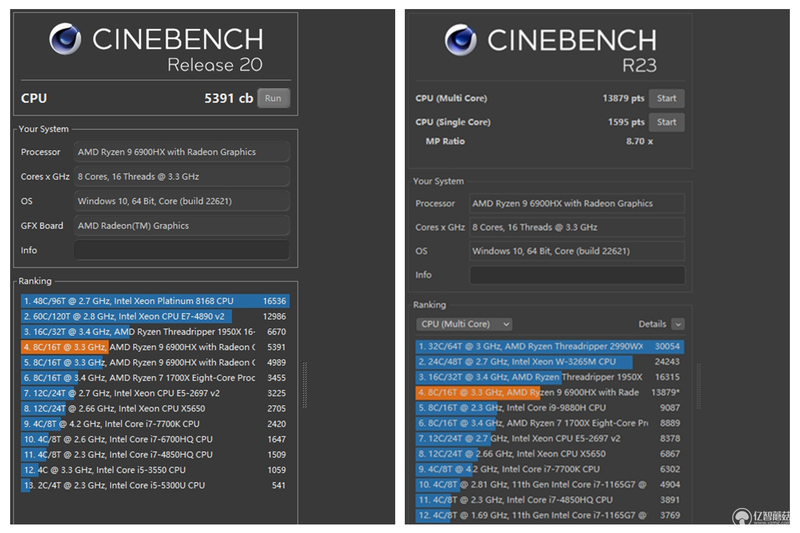Select R23 ranking row Core i9-9880H 9087
The height and width of the screenshot is (533, 800).
(549, 408)
